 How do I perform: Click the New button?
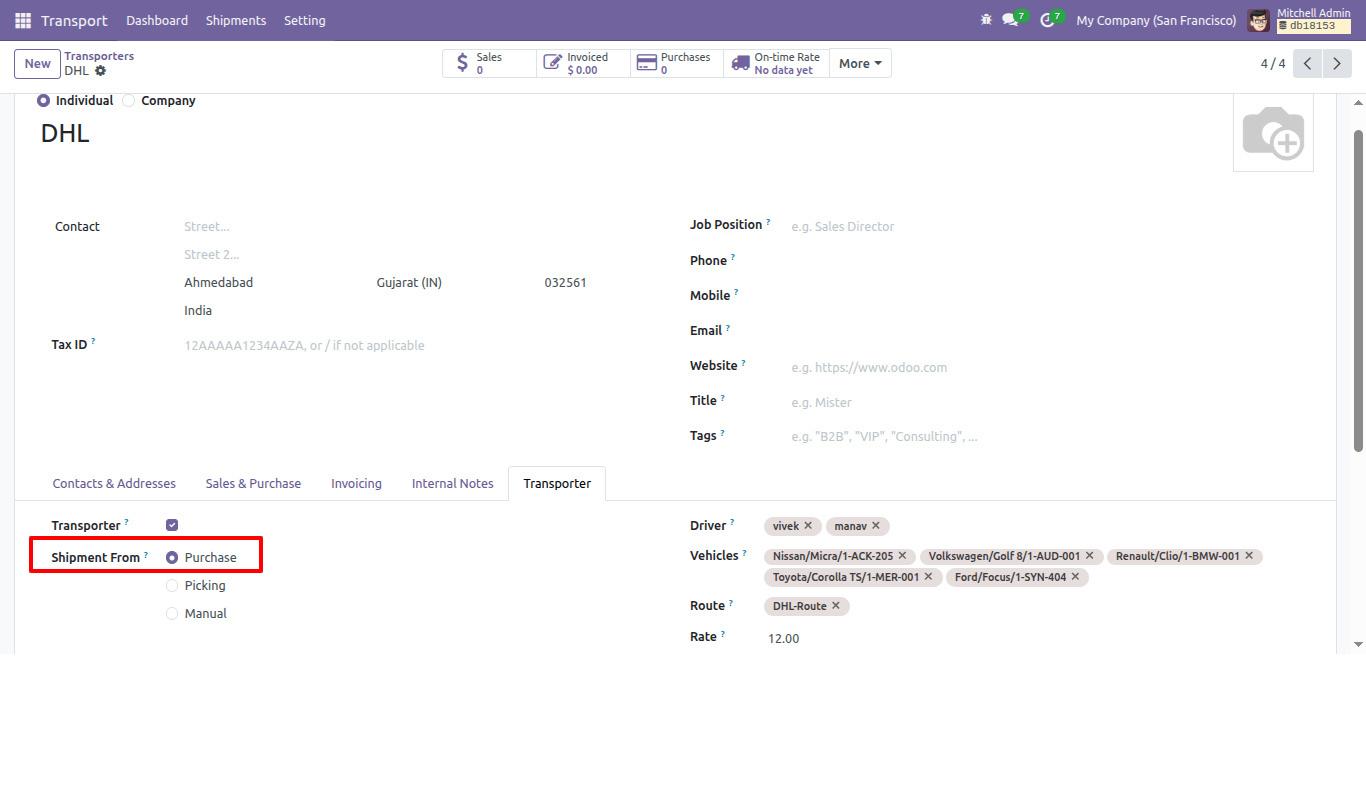37,63
